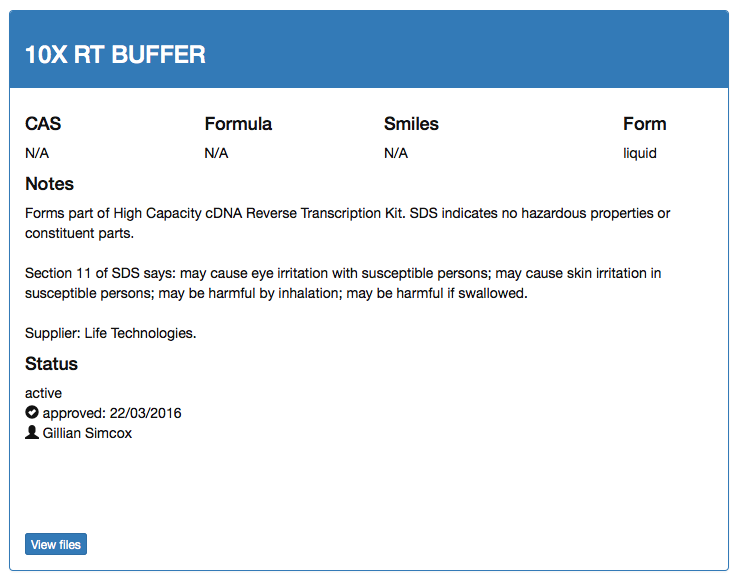Image resolution: width=739 pixels, height=581 pixels.
Task: Click the name Gillian Simcox
Action: (x=87, y=433)
